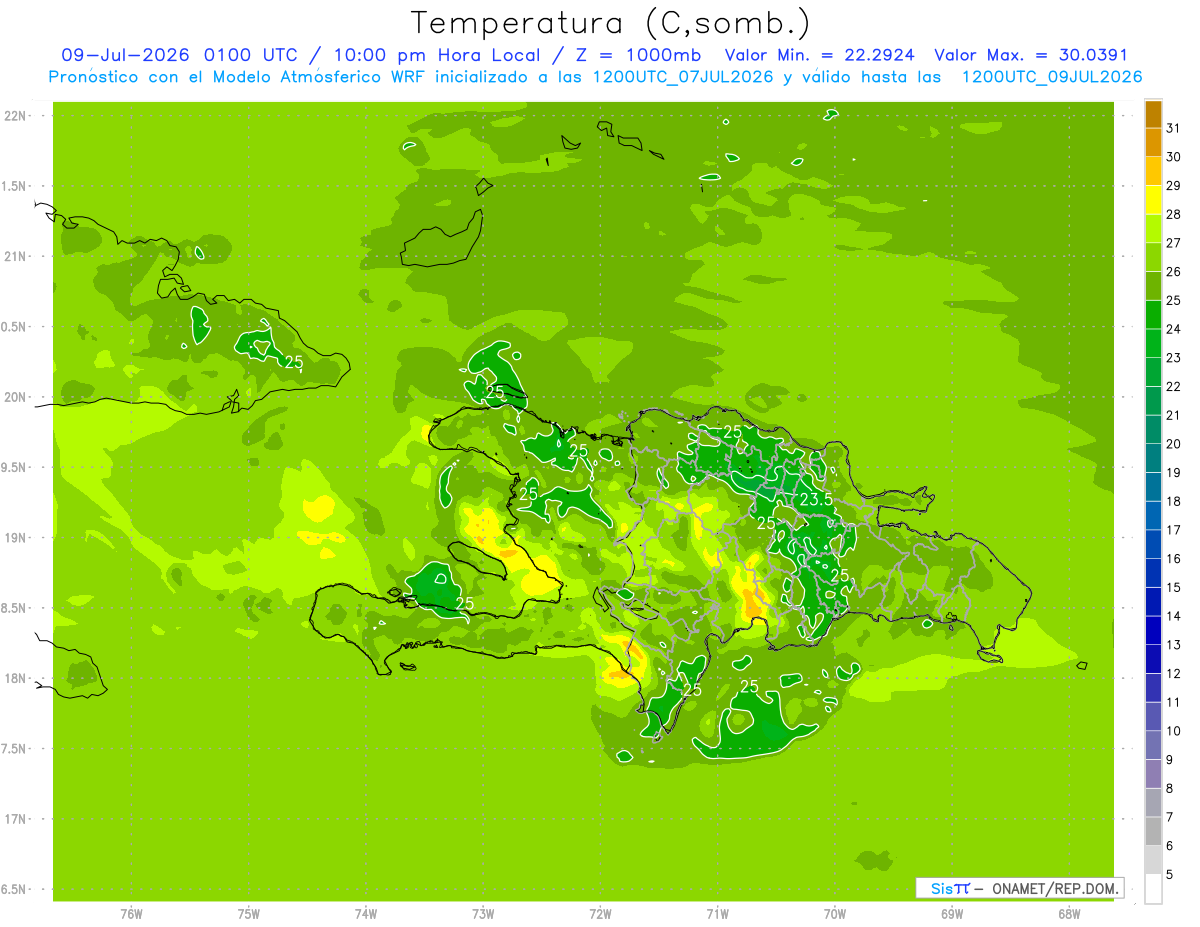This screenshot has width=1200, height=927.
Task: Click the teal legend swatch between 19 and 20
Action: tap(1153, 458)
